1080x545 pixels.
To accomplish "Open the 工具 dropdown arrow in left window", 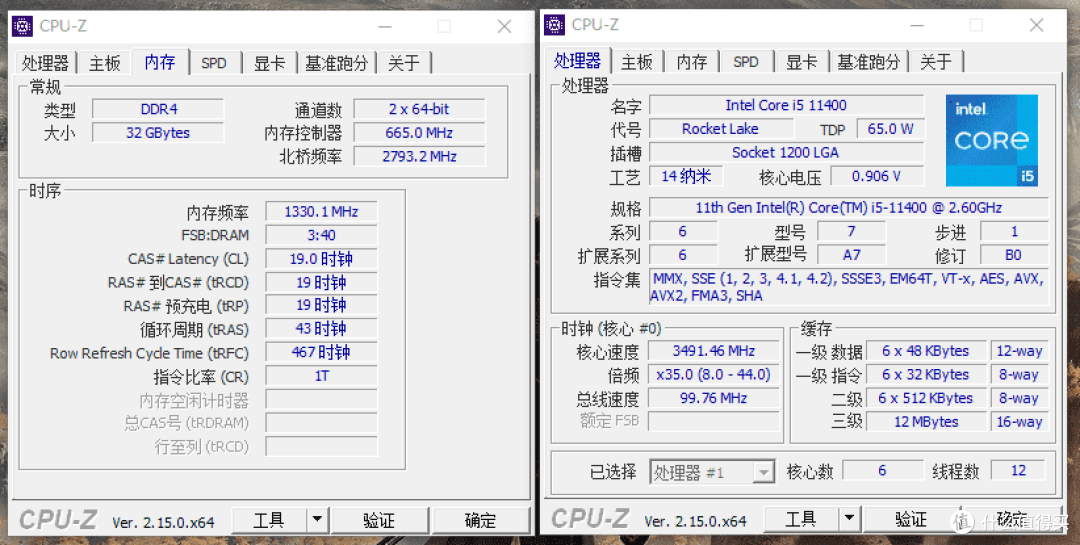I will coord(317,520).
